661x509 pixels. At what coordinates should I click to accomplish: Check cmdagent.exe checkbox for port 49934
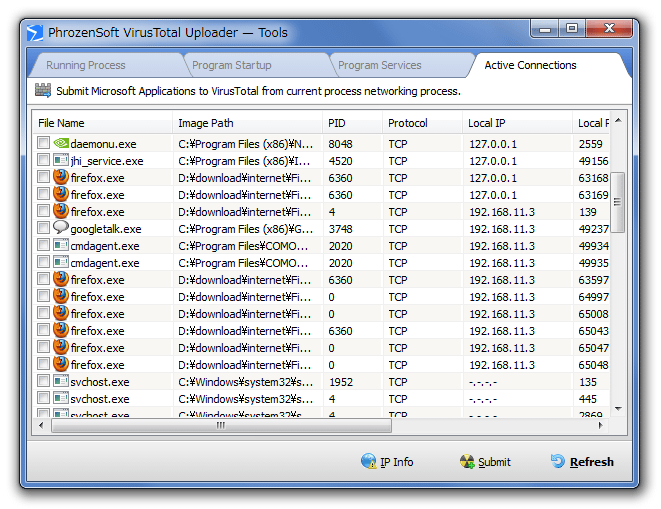click(43, 245)
